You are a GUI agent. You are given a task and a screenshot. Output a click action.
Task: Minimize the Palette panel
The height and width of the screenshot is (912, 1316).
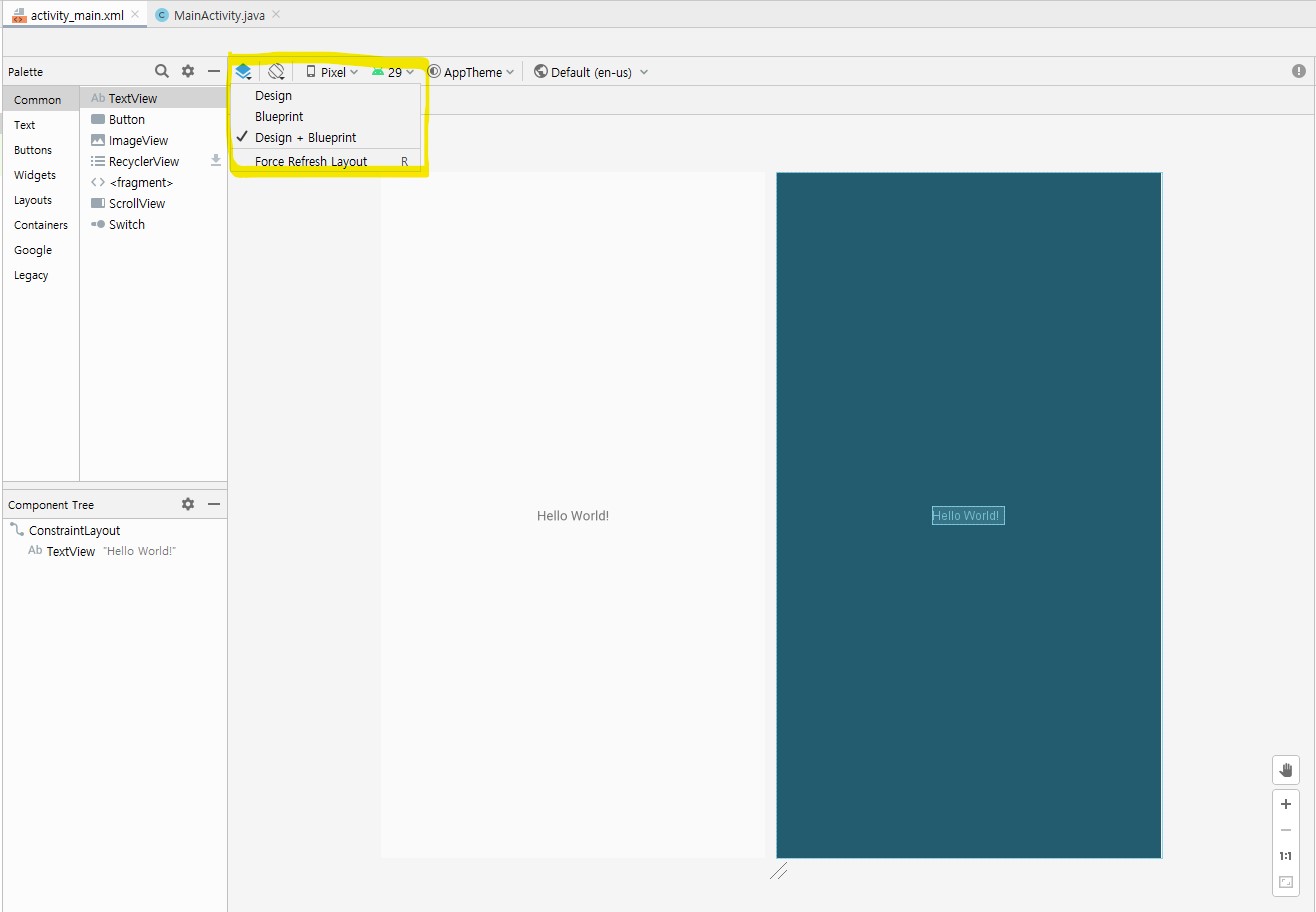[214, 71]
